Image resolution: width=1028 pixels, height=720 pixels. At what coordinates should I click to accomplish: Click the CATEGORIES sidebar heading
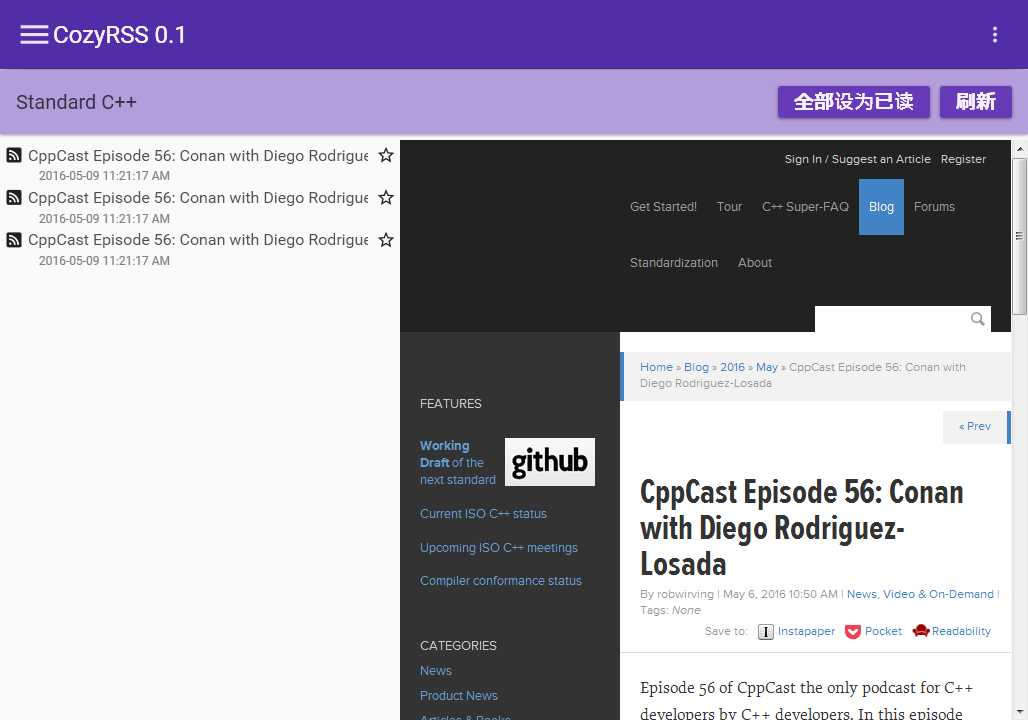(458, 646)
